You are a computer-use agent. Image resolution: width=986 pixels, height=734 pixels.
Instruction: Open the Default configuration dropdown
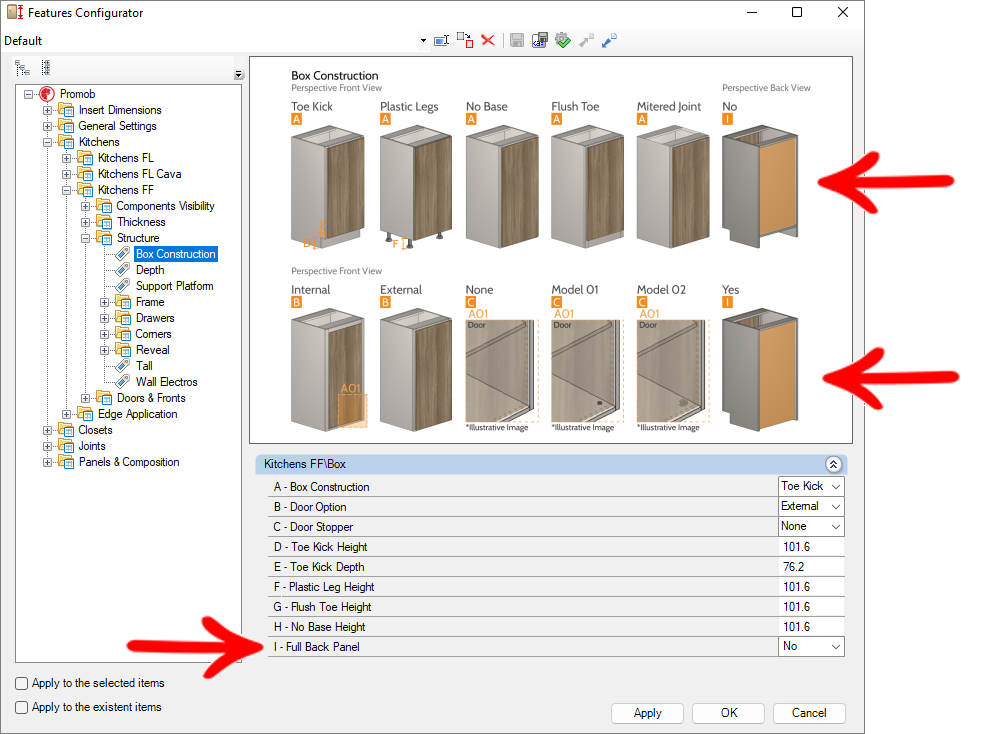(x=423, y=41)
